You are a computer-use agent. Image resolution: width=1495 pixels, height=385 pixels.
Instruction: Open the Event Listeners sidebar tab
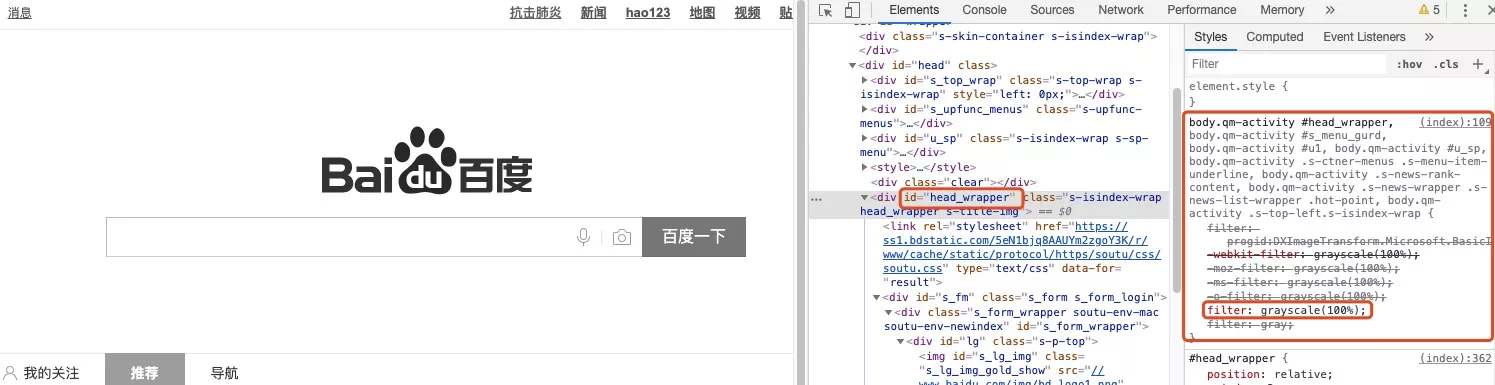pos(1364,37)
